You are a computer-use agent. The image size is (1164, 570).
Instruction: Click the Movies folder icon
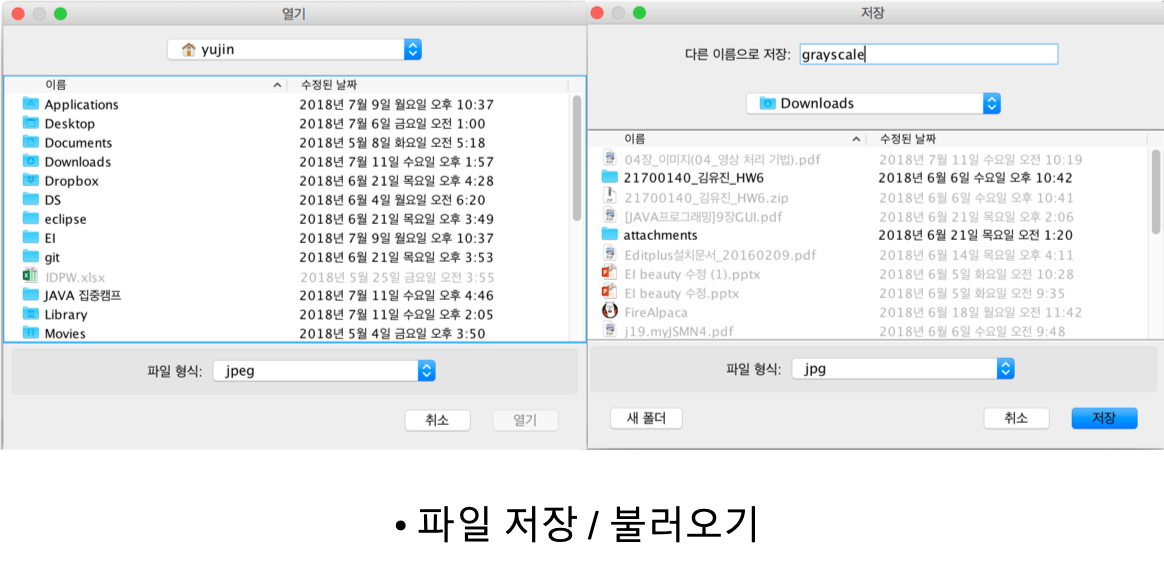click(30, 333)
